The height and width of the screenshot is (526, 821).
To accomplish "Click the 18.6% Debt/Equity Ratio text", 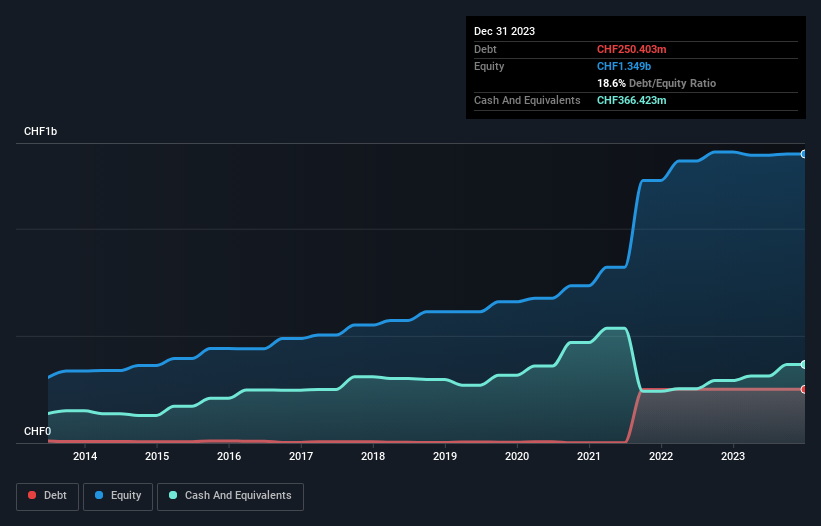I will point(656,83).
